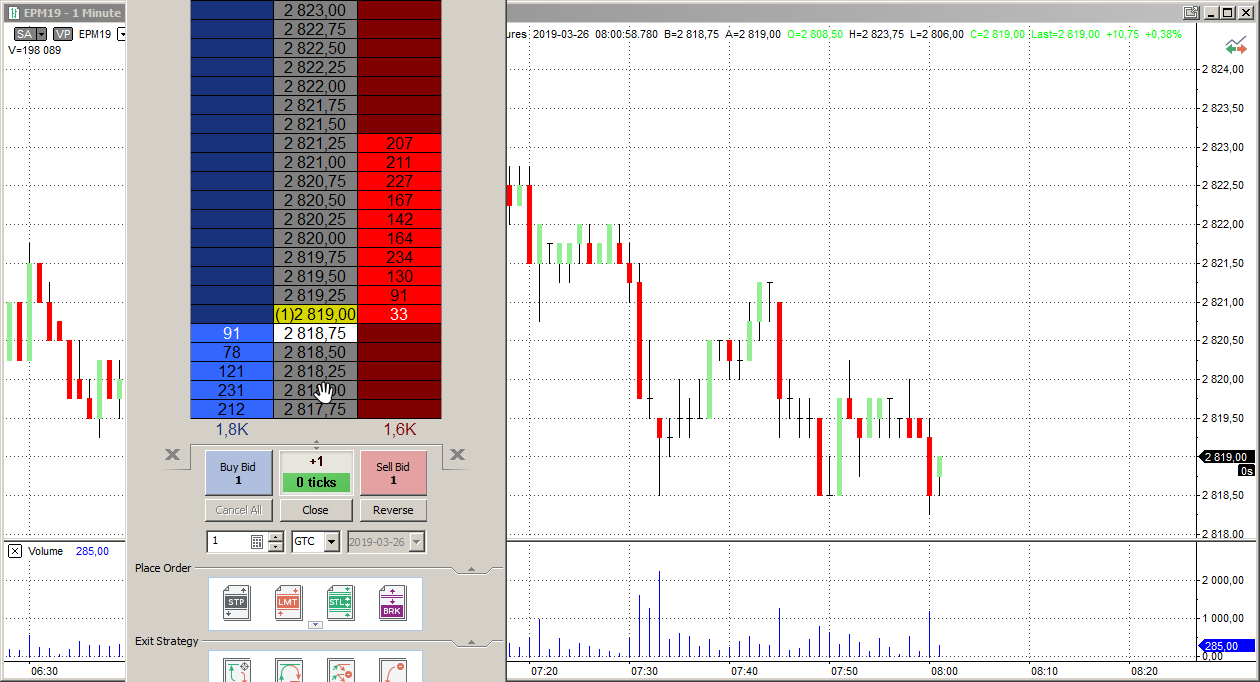Click the bid size 91 cell
This screenshot has width=1260, height=682.
click(232, 333)
